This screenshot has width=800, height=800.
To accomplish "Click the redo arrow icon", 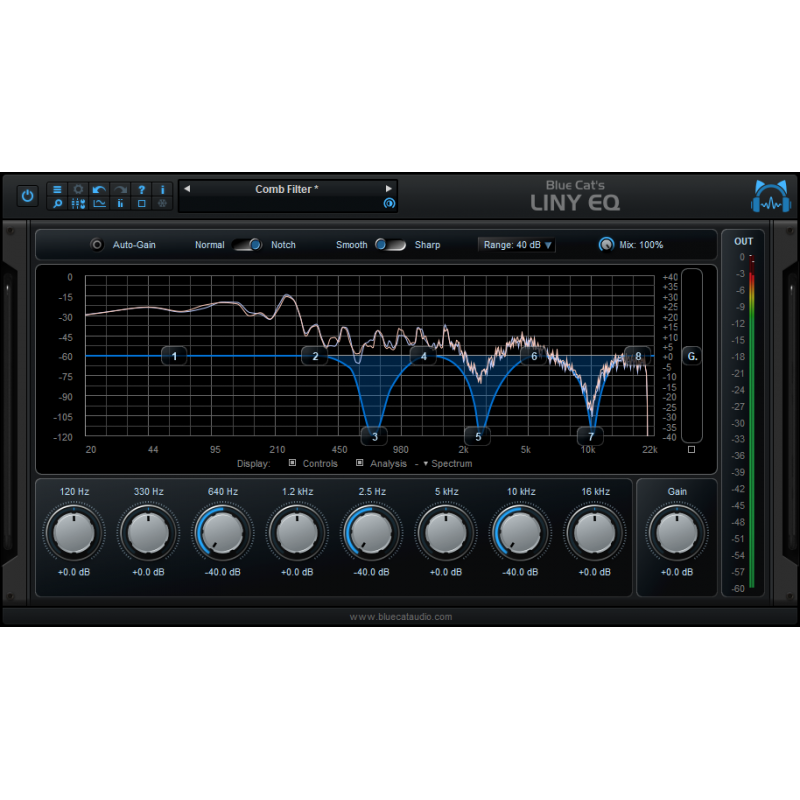I will 118,189.
